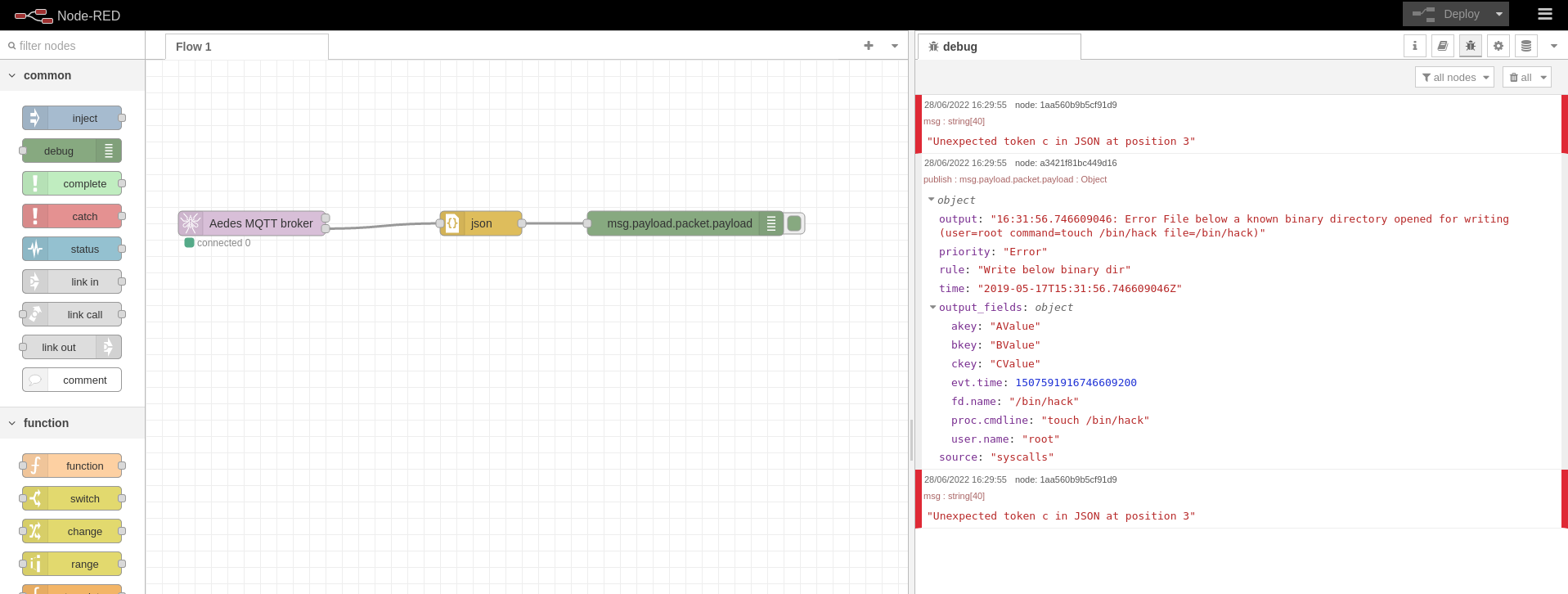
Task: Select the json node on canvas
Action: click(481, 223)
